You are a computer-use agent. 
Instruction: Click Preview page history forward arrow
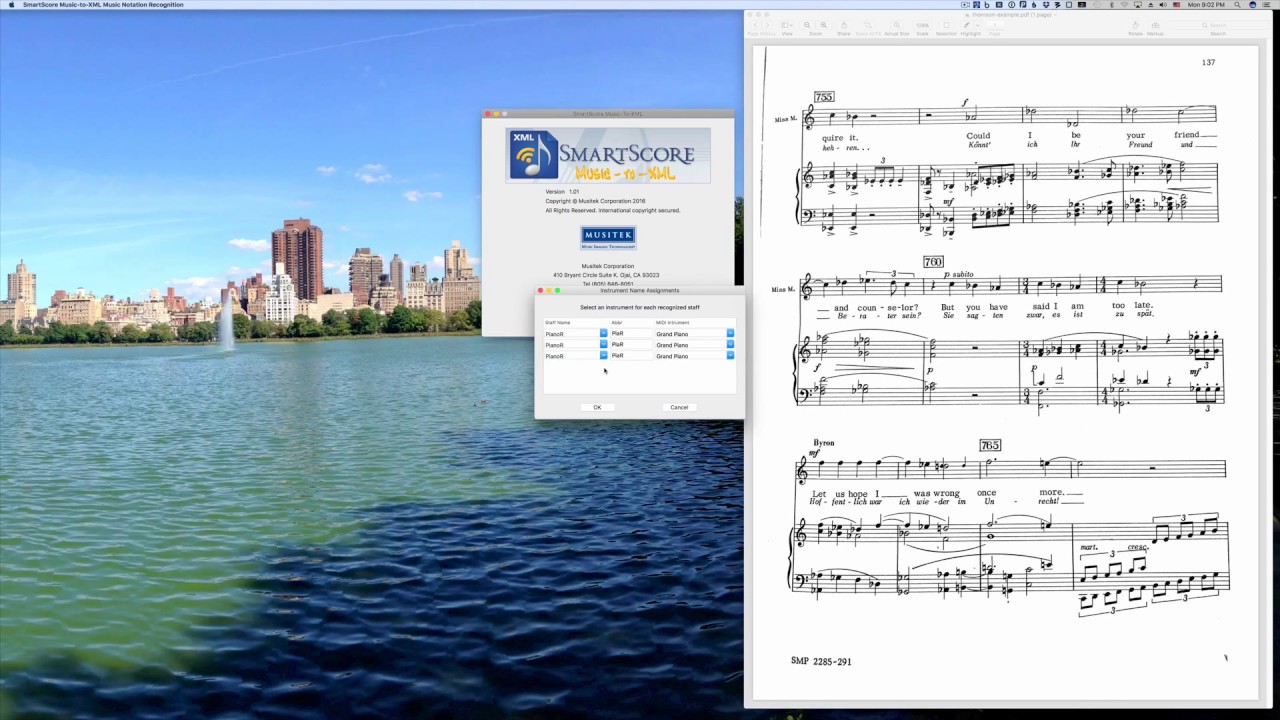767,25
